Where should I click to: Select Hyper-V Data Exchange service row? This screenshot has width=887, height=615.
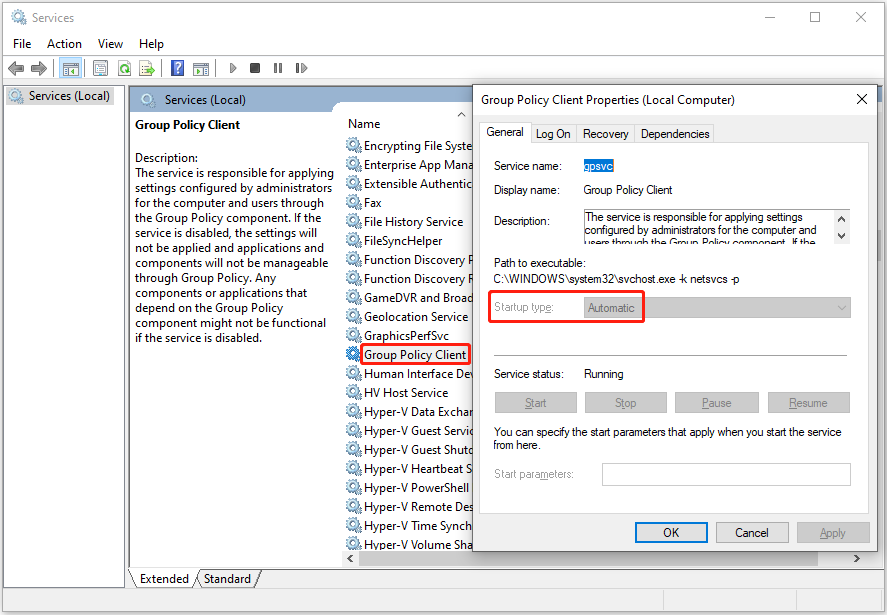[x=409, y=411]
